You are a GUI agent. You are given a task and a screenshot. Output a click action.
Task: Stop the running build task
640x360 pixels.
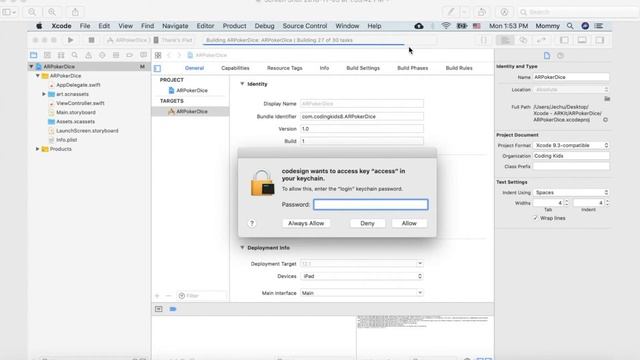coord(91,40)
